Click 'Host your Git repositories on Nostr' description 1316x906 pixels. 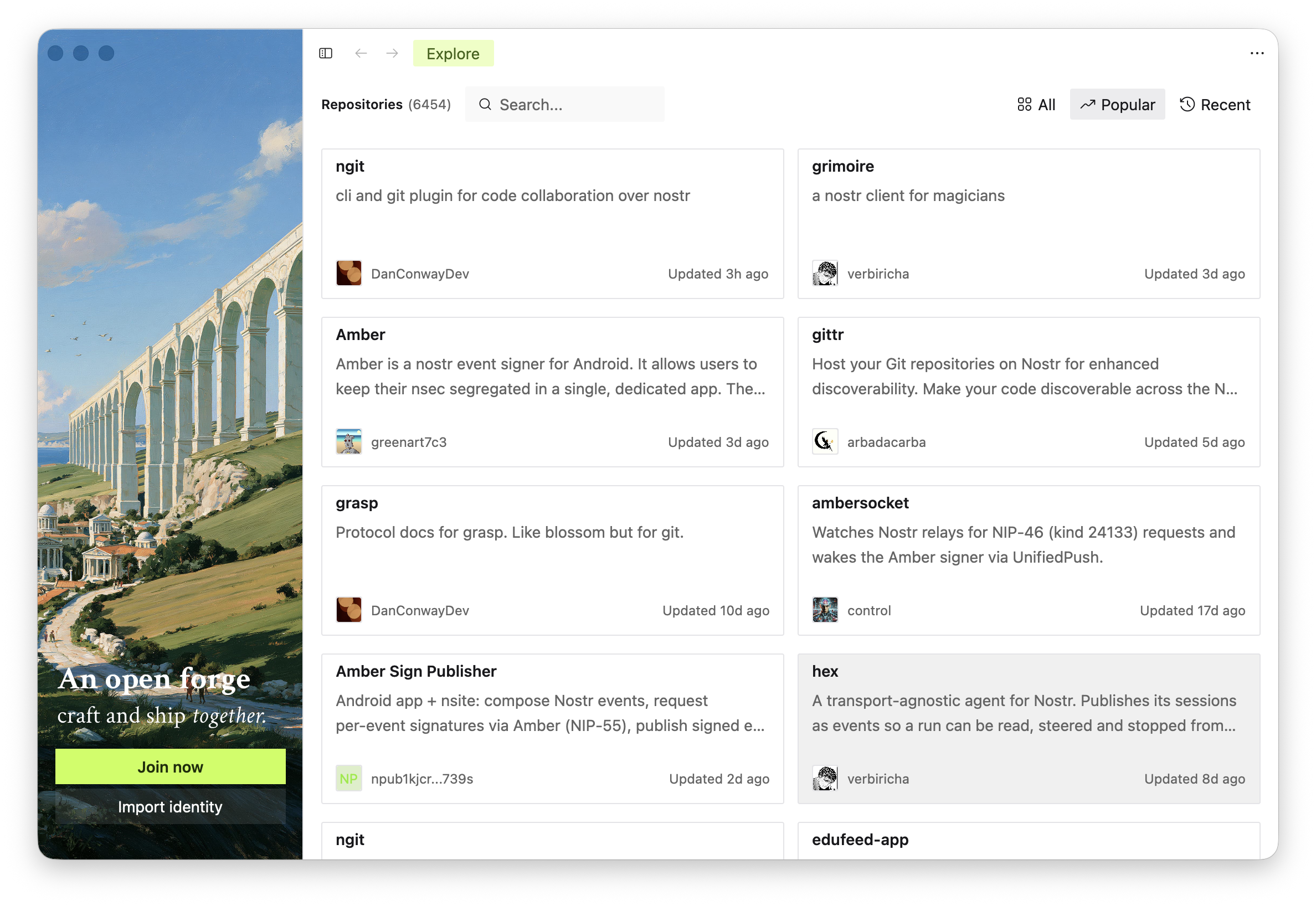click(x=1024, y=377)
